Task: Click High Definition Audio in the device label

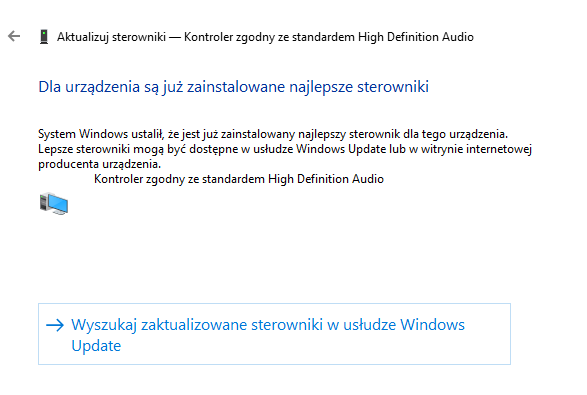Action: click(326, 179)
